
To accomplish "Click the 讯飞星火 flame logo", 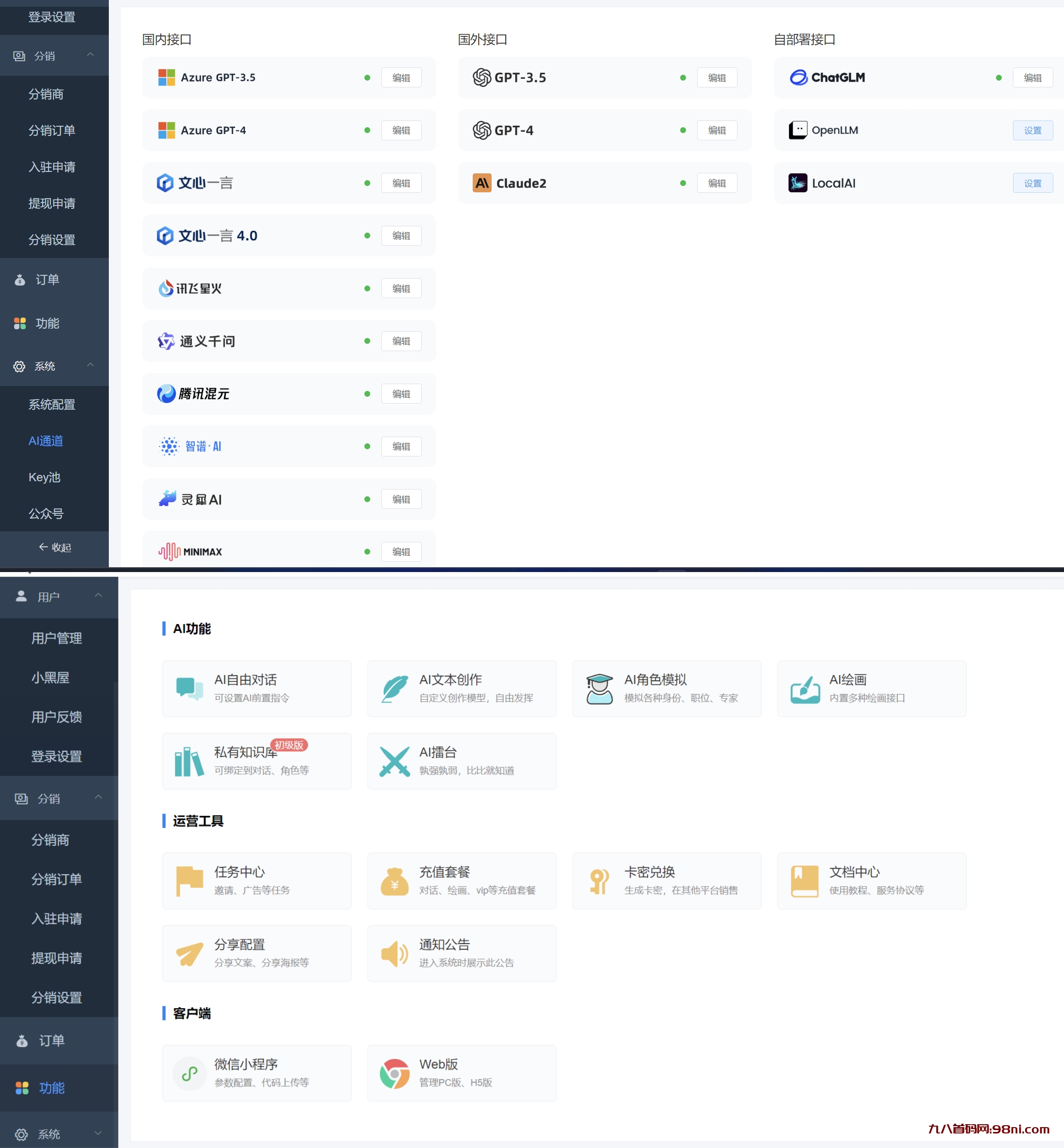I will (166, 288).
